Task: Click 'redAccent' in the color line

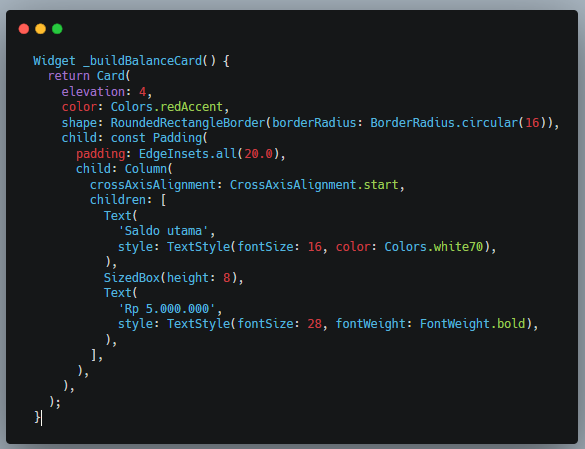Action: pos(191,107)
